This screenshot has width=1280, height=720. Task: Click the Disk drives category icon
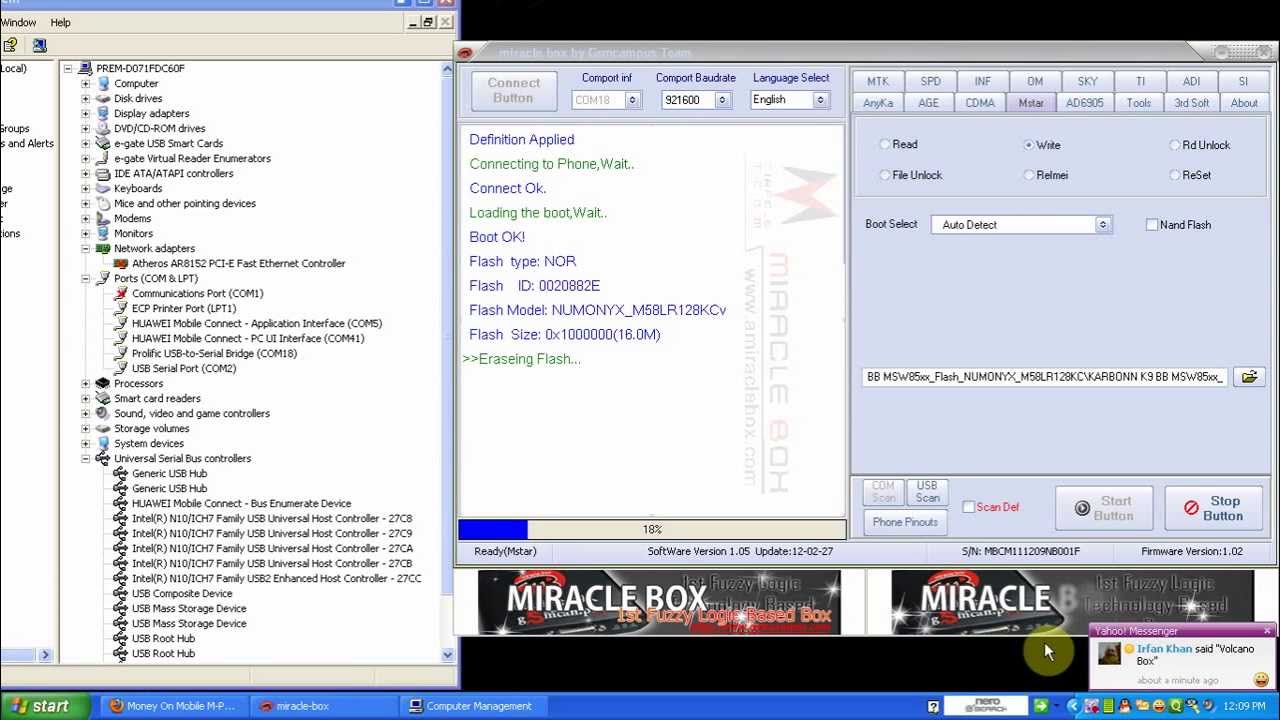[102, 98]
